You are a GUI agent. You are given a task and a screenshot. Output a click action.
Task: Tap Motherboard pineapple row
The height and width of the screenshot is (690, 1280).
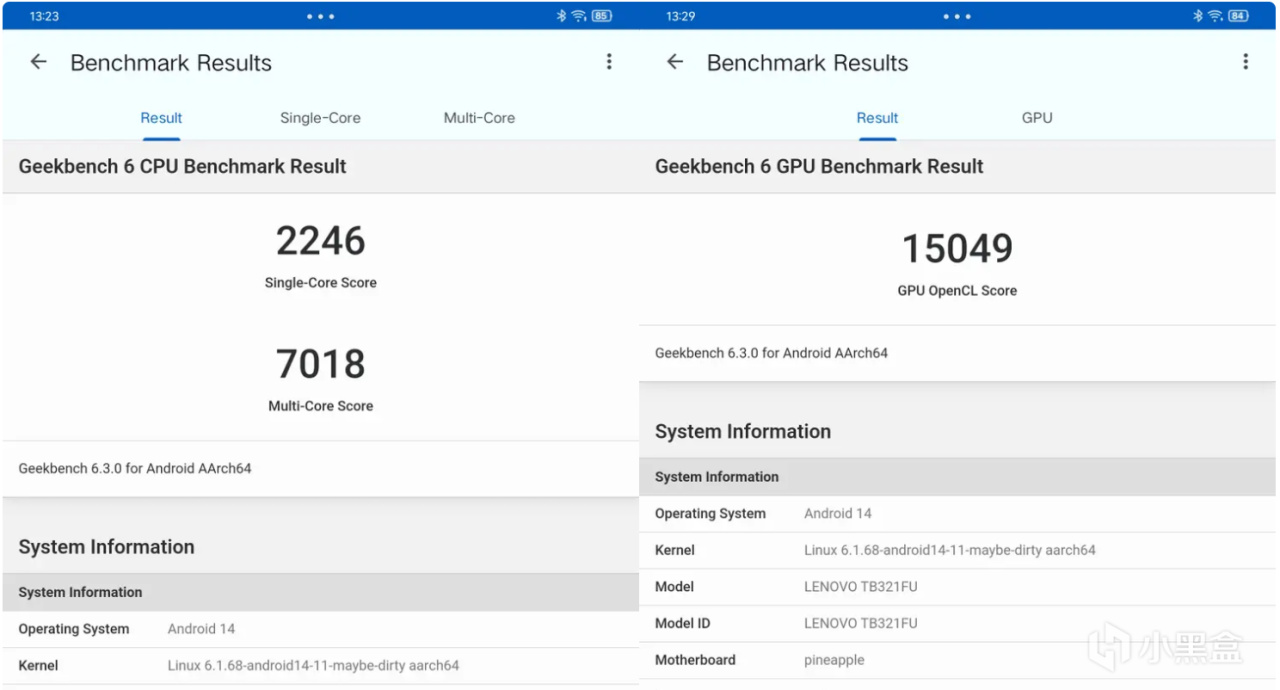click(957, 660)
